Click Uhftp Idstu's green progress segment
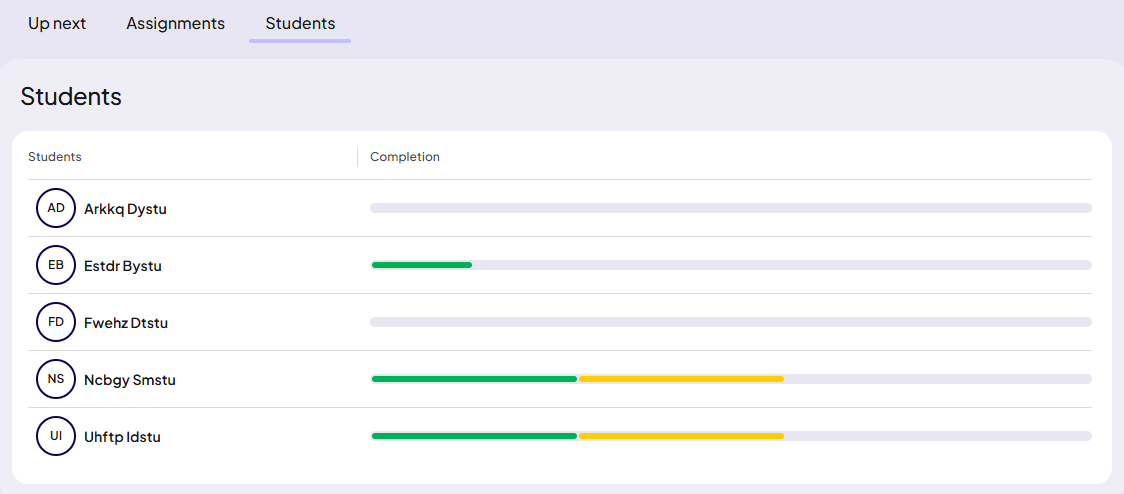 (x=474, y=436)
